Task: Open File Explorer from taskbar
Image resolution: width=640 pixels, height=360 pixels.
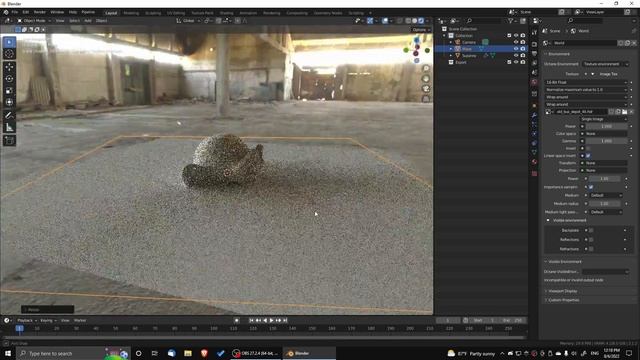Action: (188, 353)
